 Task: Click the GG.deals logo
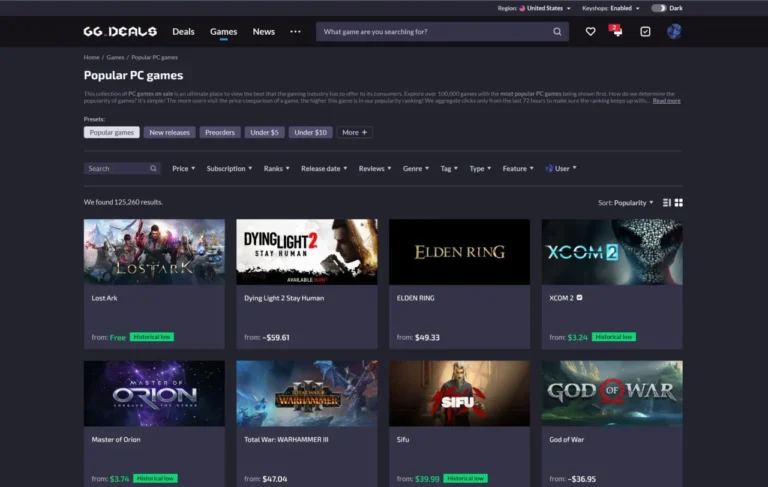point(120,31)
